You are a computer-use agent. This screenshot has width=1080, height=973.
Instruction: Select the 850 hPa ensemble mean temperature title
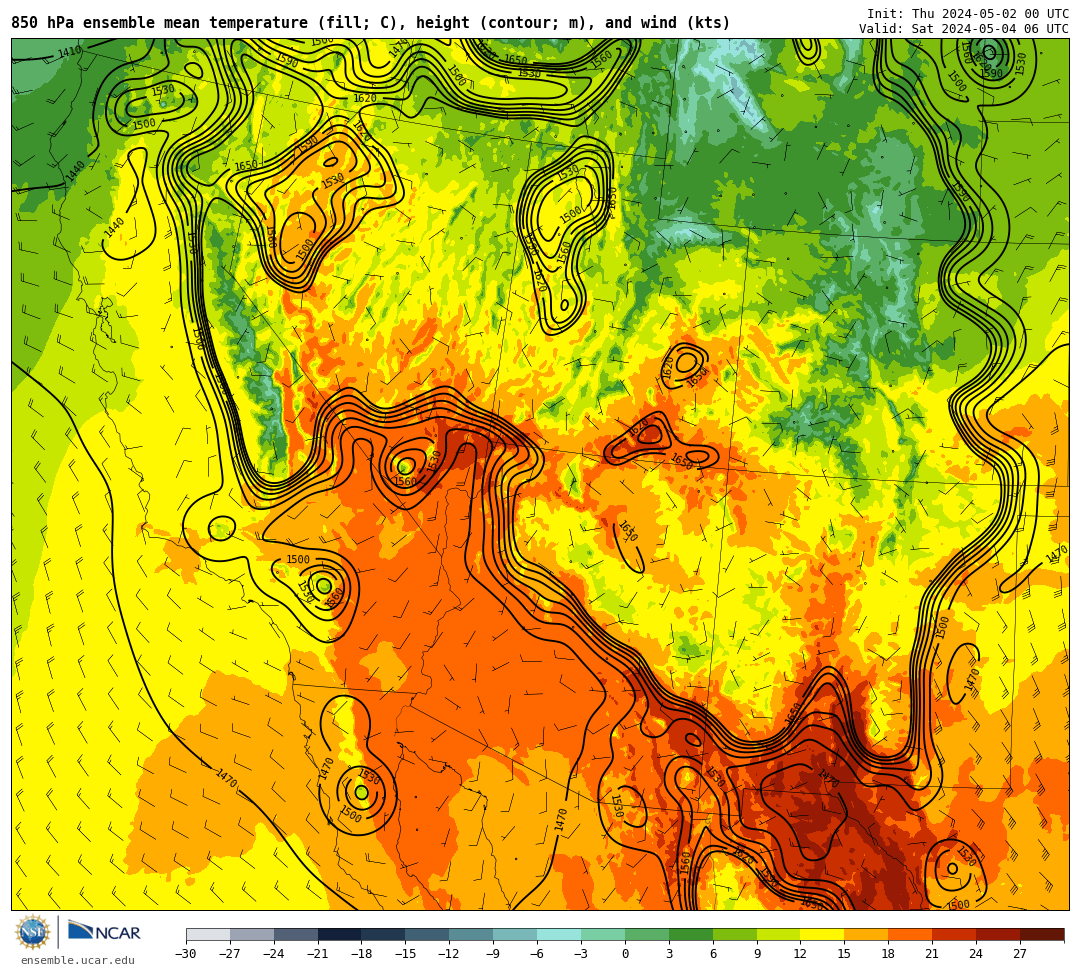click(371, 23)
